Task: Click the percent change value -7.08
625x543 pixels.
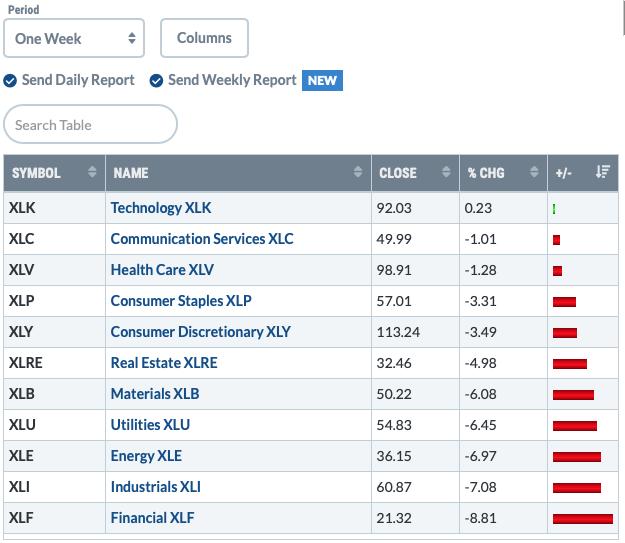Action: click(x=480, y=488)
